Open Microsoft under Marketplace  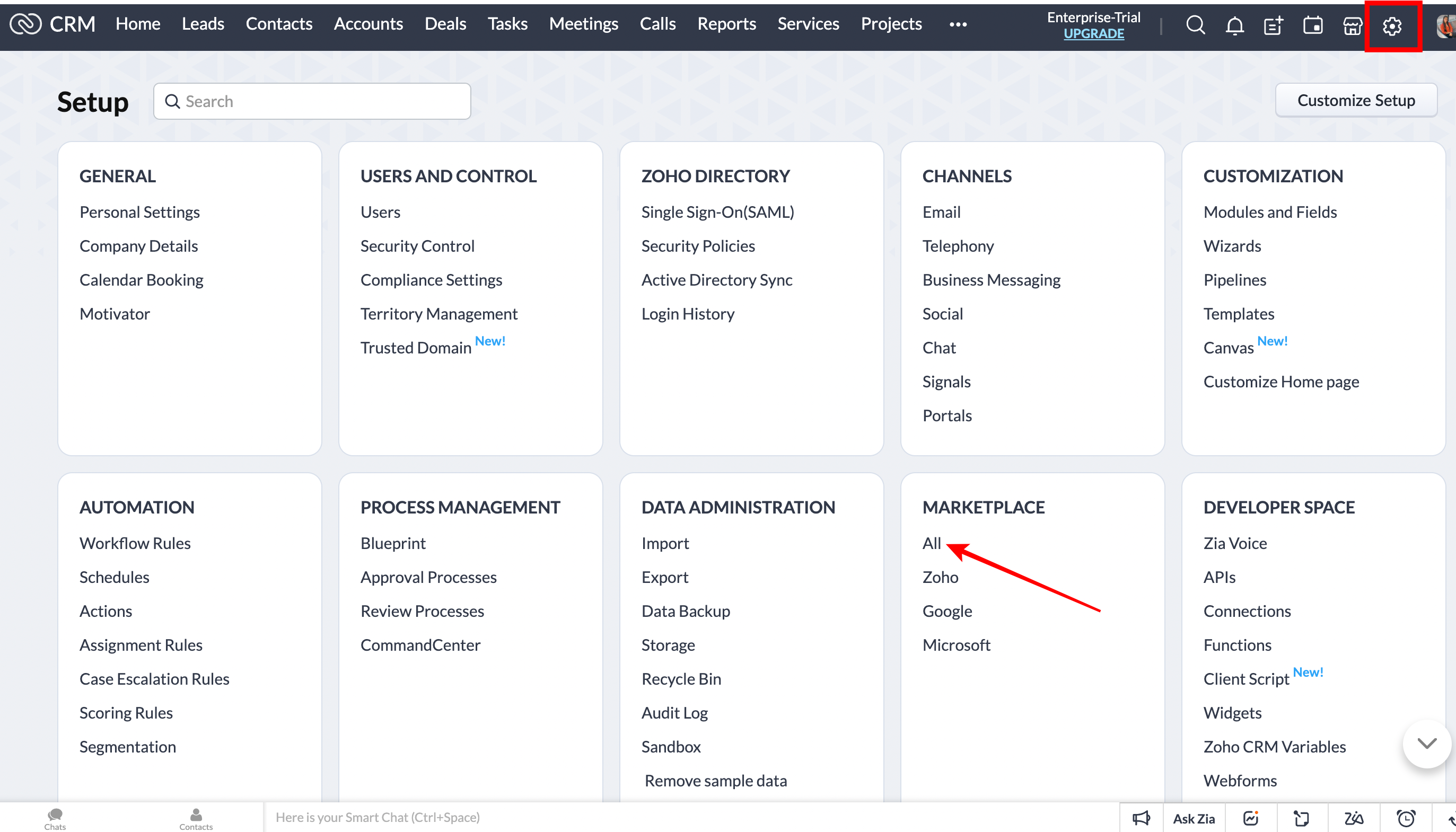[956, 644]
